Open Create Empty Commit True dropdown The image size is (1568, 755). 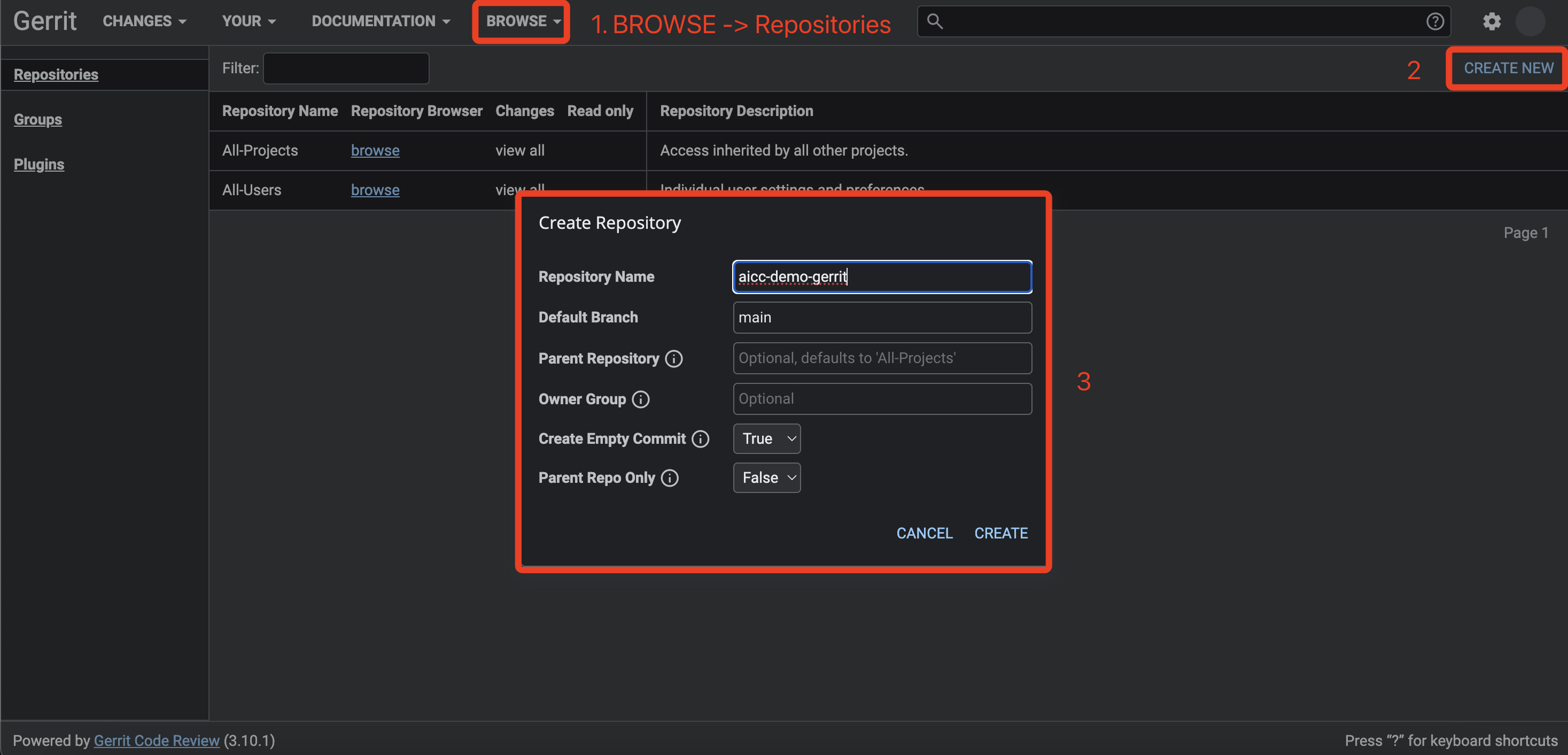766,439
